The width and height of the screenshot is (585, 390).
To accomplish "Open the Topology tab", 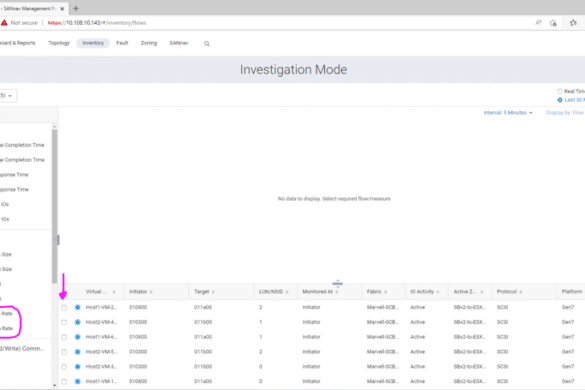I will [59, 43].
